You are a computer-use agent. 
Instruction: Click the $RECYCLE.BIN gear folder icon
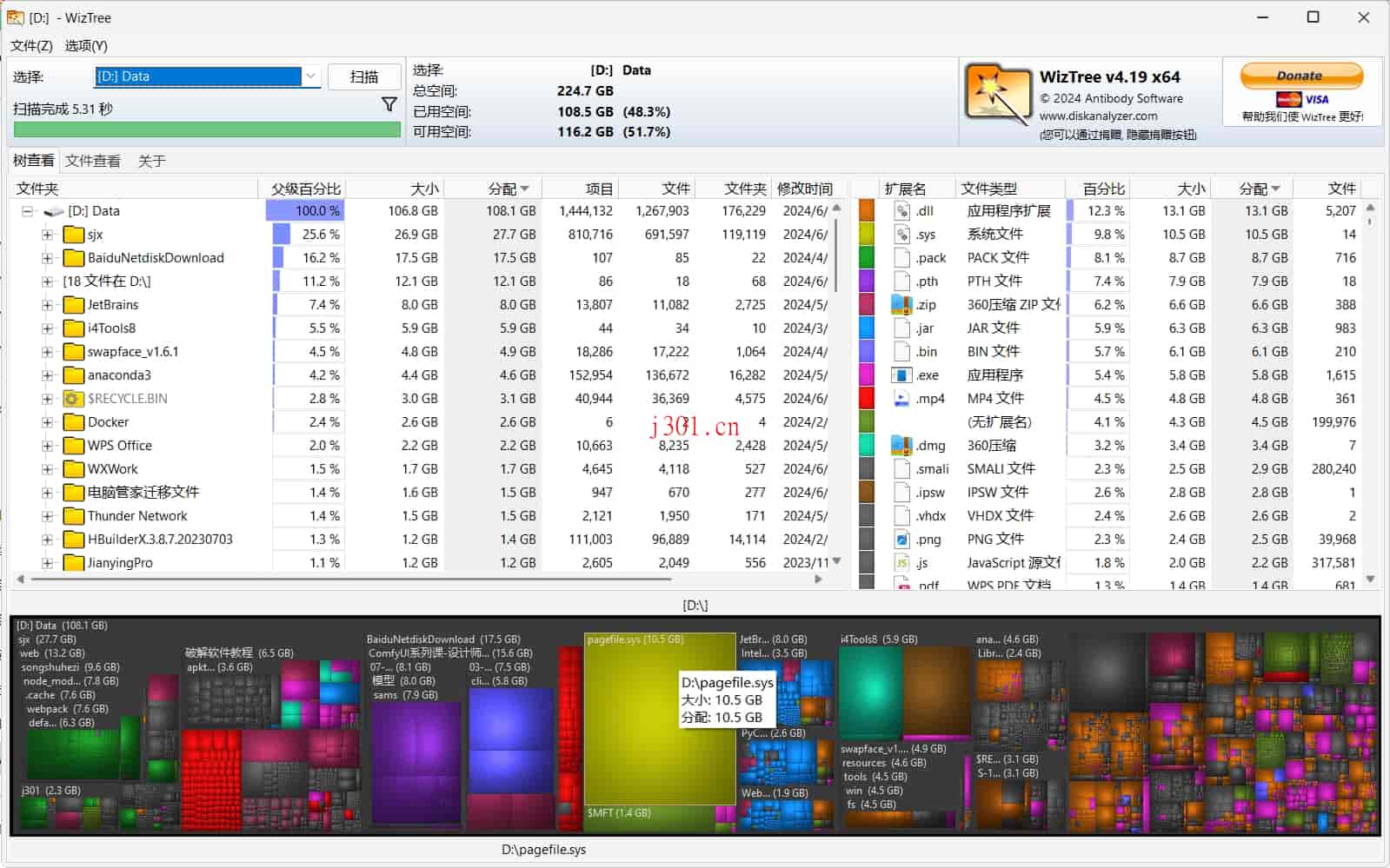(73, 399)
